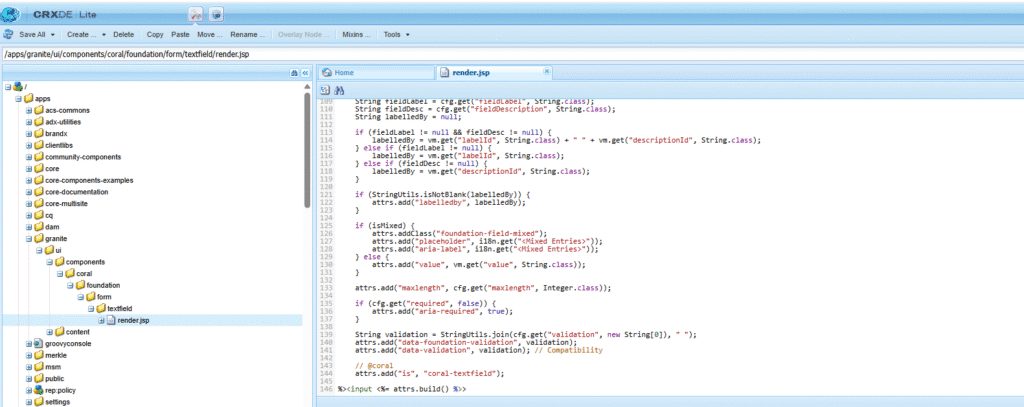Select the components tree item
Viewport: 1024px width, 407px height.
click(x=85, y=262)
